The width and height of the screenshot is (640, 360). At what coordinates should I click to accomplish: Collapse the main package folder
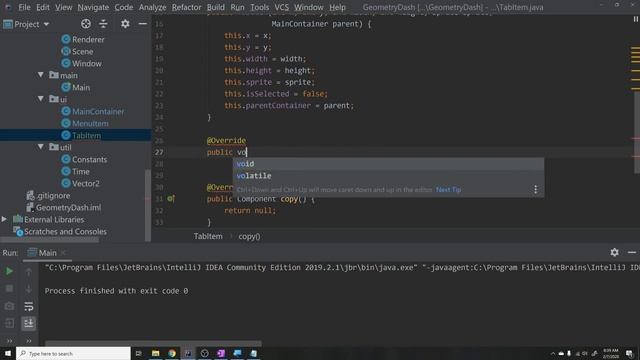40,75
